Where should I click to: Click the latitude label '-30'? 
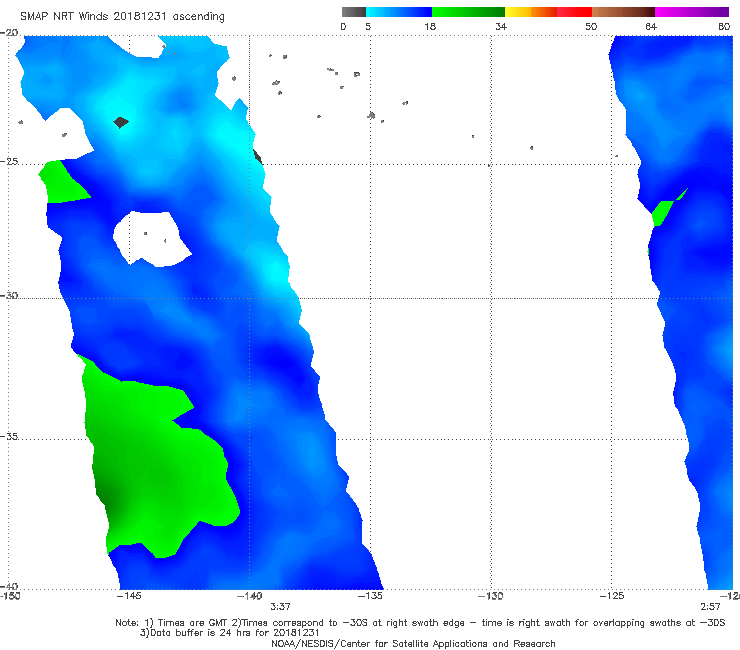pyautogui.click(x=9, y=295)
